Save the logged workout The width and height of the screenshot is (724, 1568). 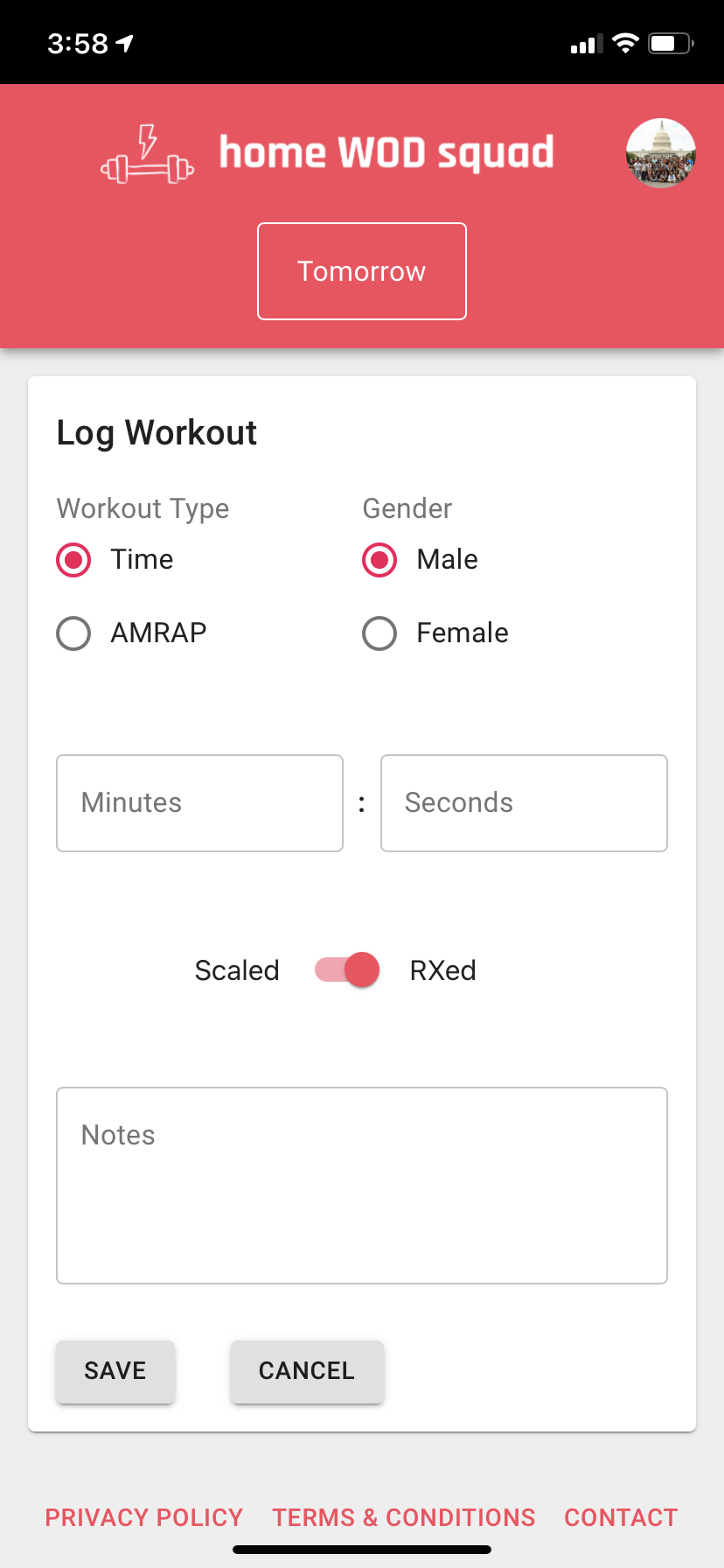click(x=115, y=1371)
